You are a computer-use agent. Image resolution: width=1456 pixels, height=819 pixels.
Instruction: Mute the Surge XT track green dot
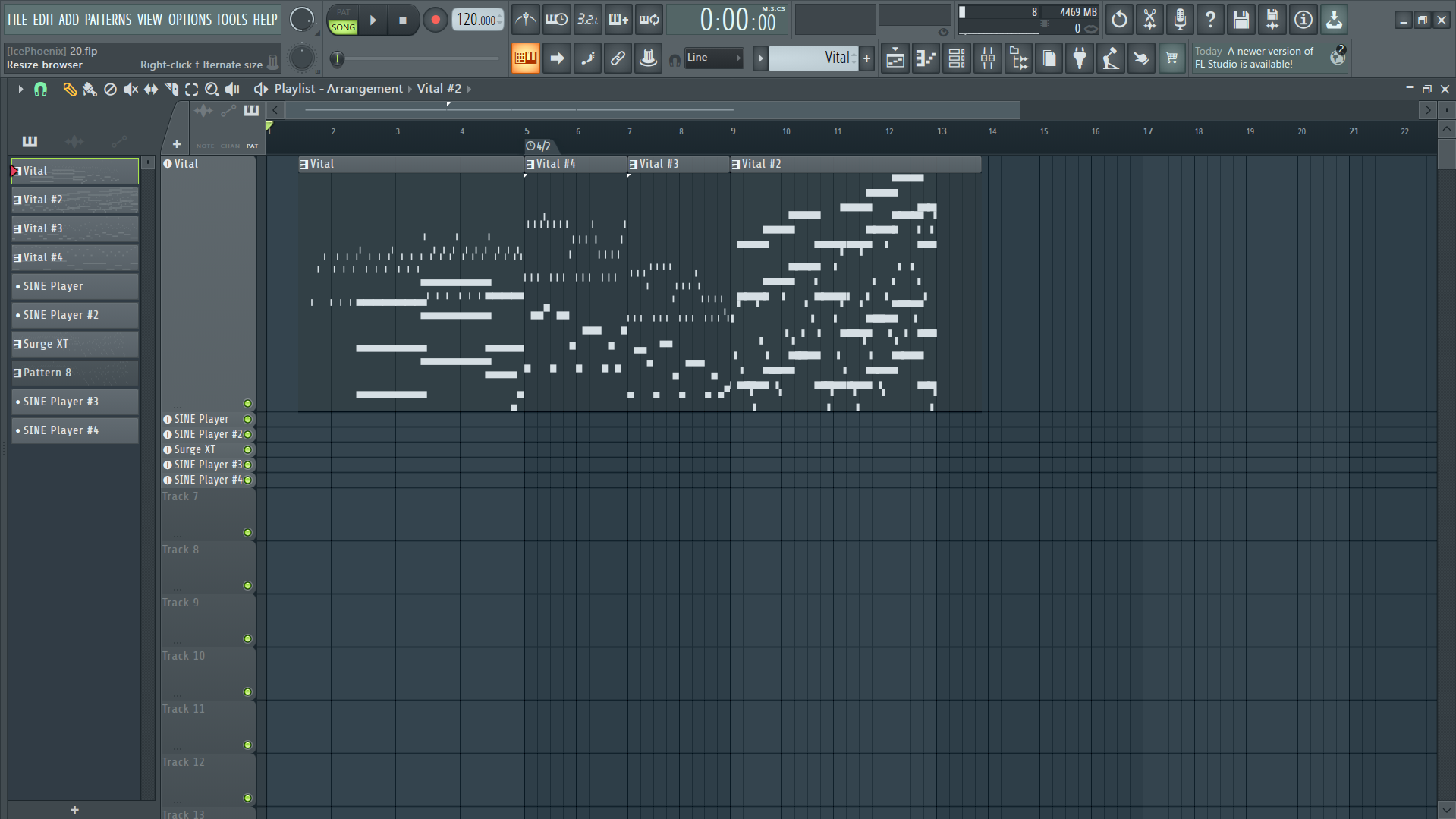(247, 449)
